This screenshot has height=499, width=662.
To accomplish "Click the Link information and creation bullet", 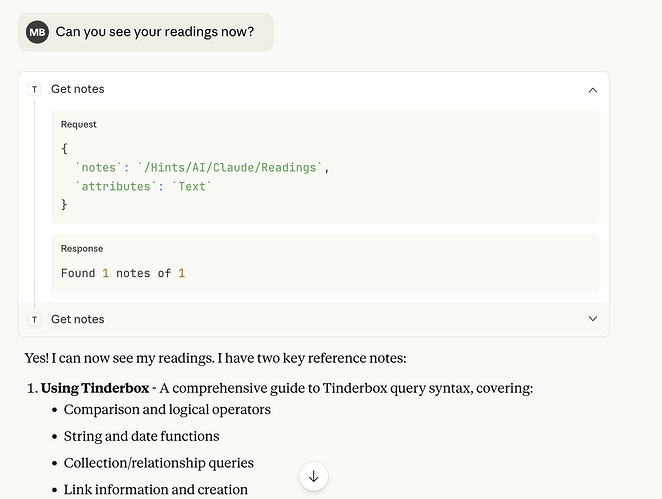I will coord(156,489).
